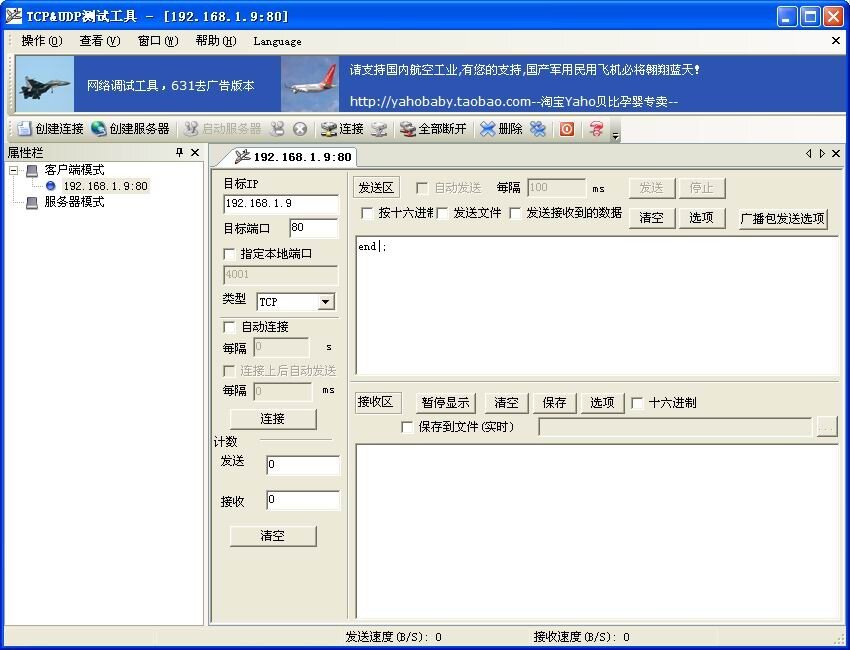Close the 属性栏 panel
This screenshot has height=650, width=850.
pos(195,152)
